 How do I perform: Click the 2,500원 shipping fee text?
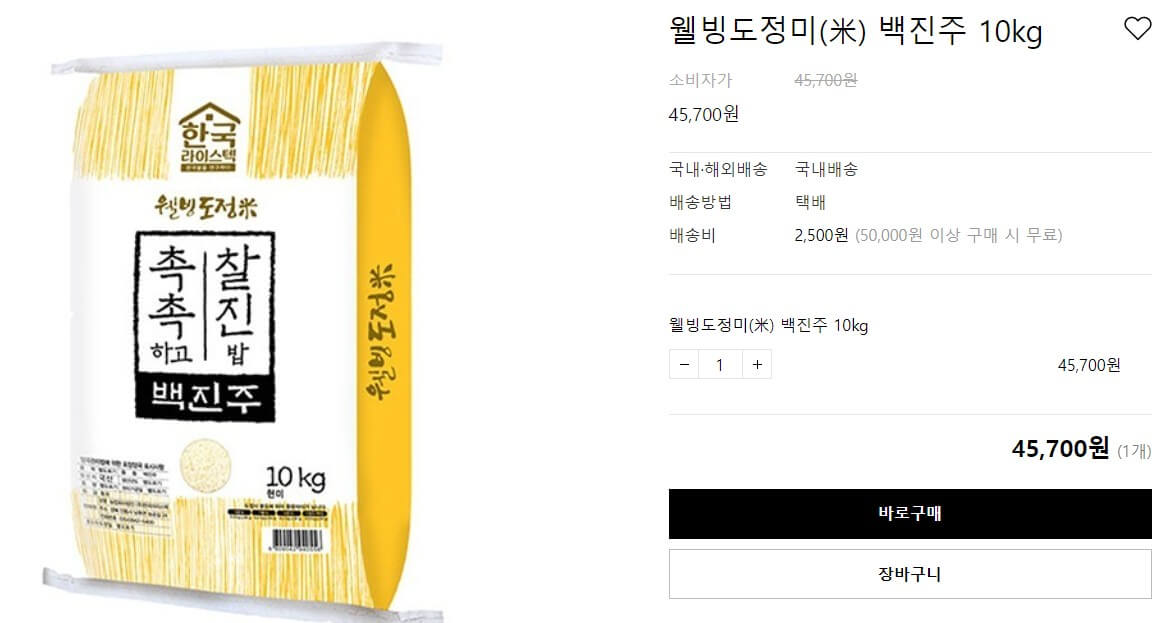coord(821,235)
